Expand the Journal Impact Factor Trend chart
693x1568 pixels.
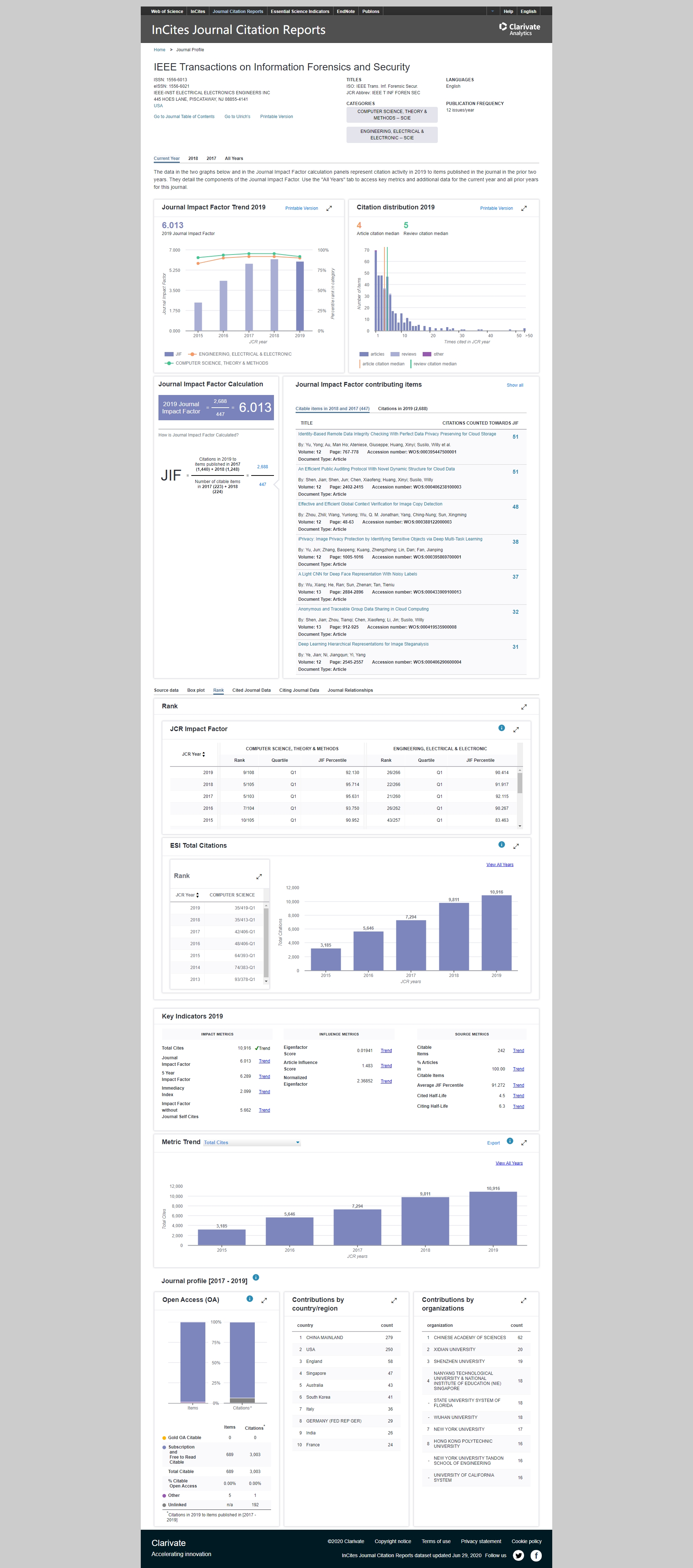329,208
